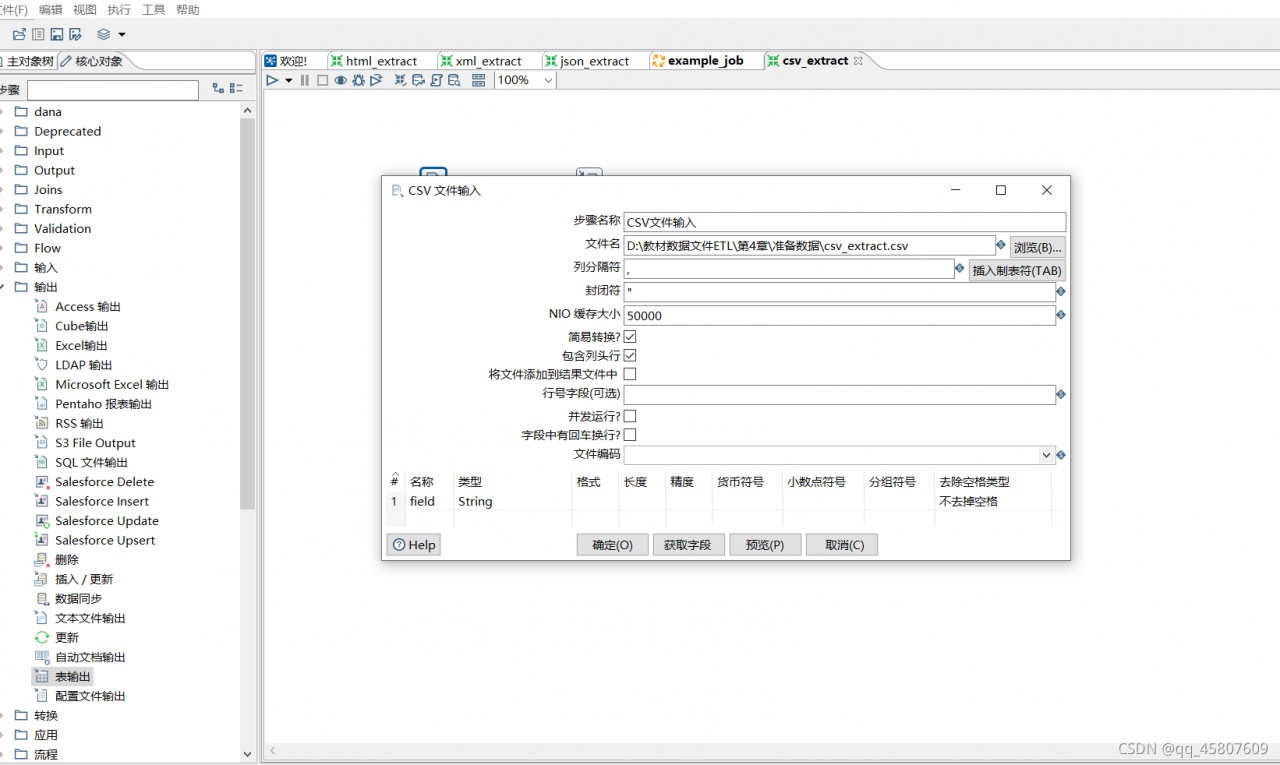
Task: Click the 获取字段 button
Action: click(x=688, y=545)
